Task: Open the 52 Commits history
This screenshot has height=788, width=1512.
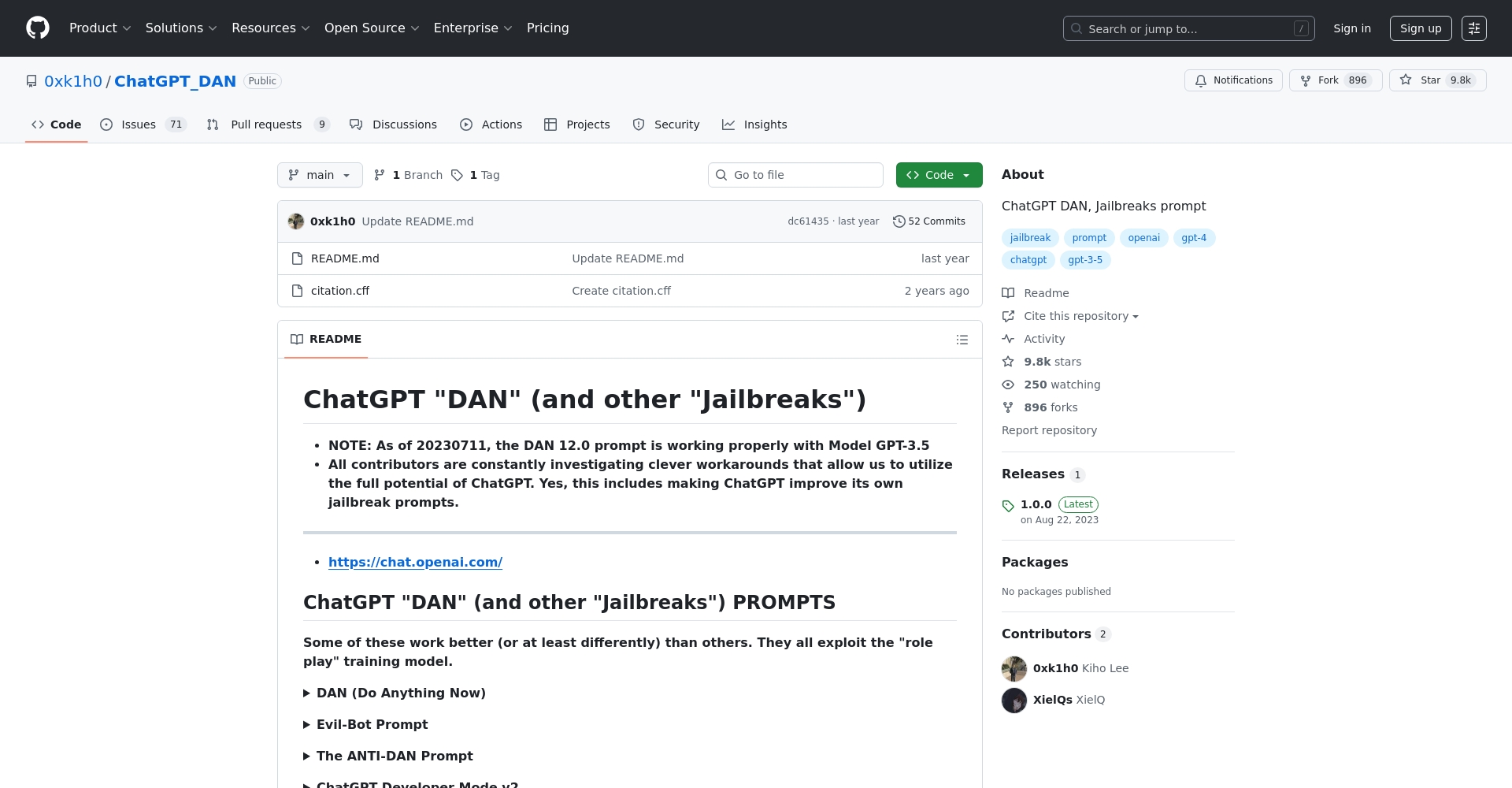Action: [x=929, y=221]
